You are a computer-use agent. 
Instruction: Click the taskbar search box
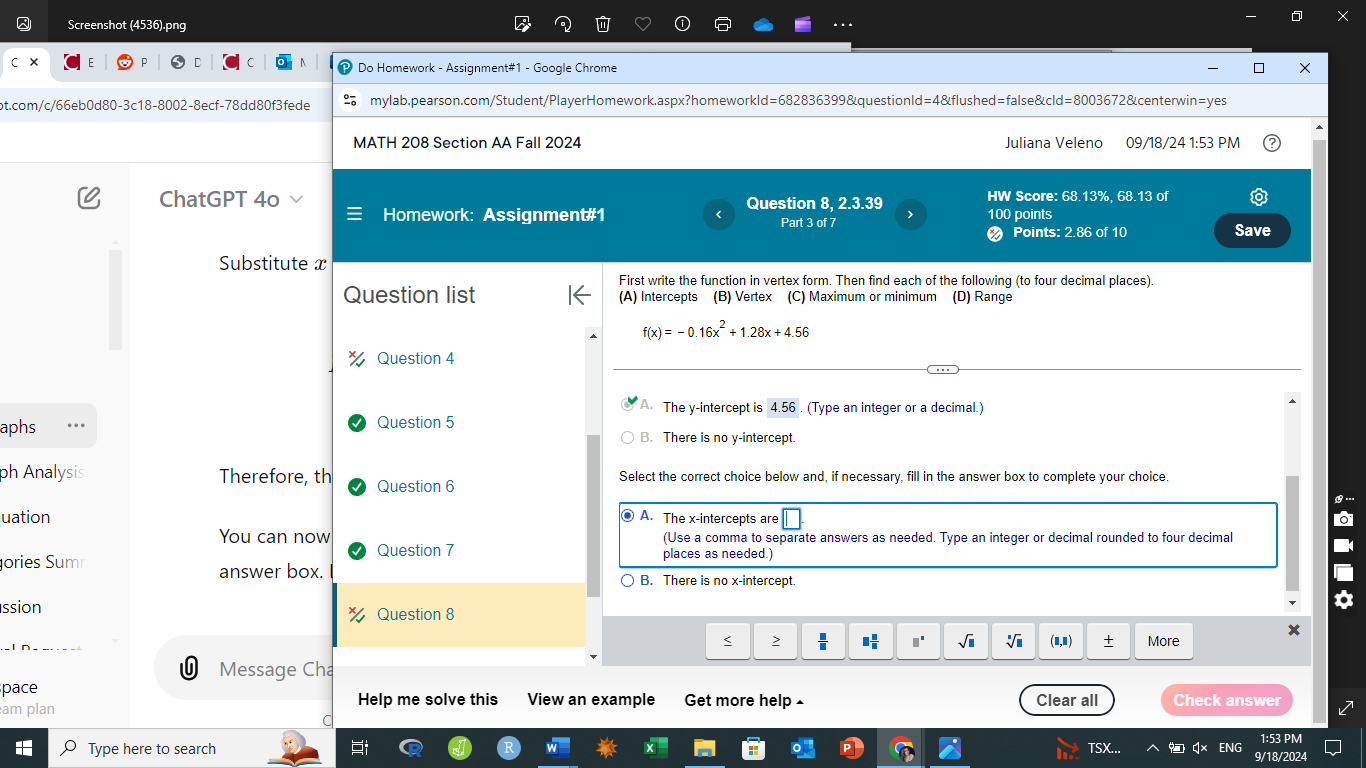pyautogui.click(x=190, y=748)
